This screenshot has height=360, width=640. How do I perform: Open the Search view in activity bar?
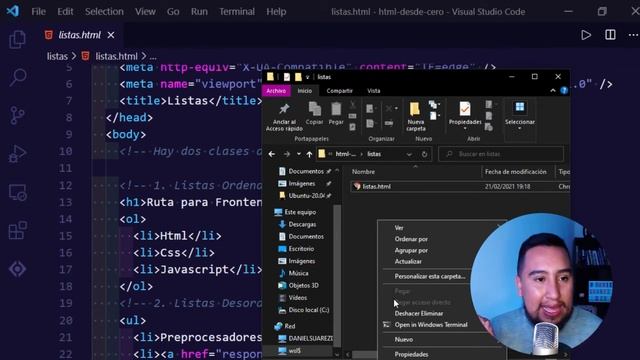(x=18, y=77)
